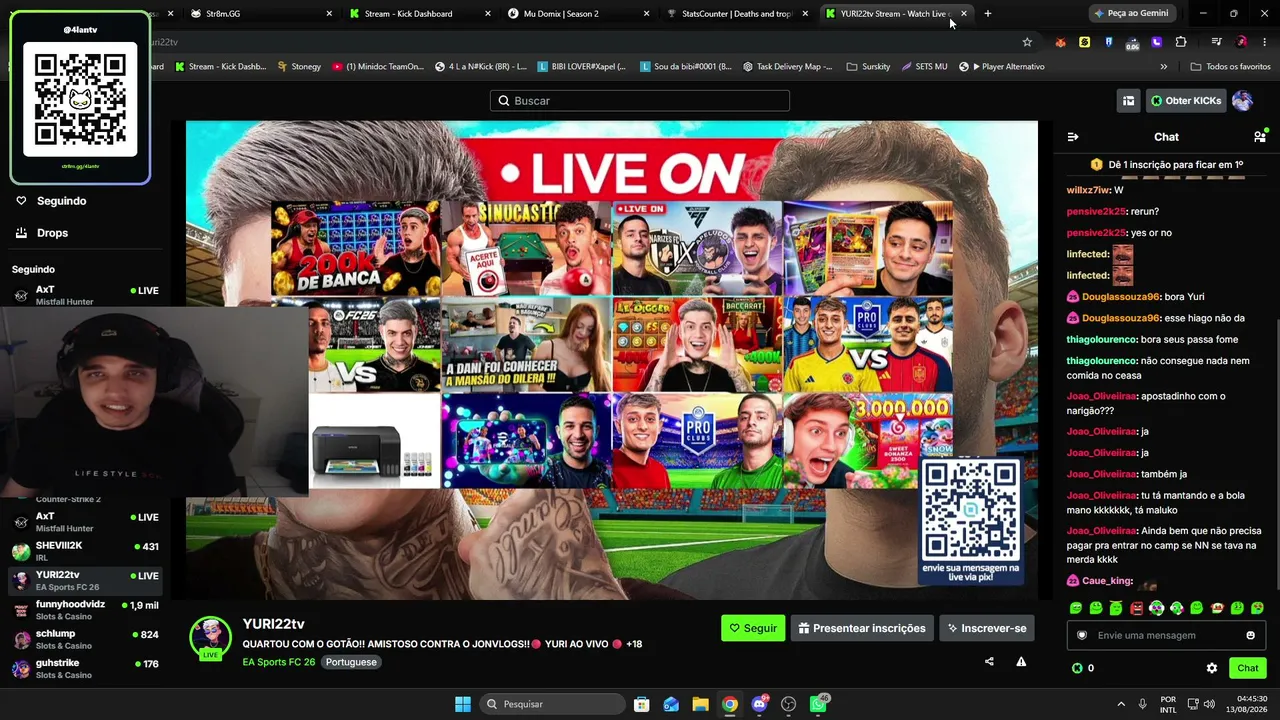
Task: Open the Task Delivery Map bookmark
Action: (788, 67)
